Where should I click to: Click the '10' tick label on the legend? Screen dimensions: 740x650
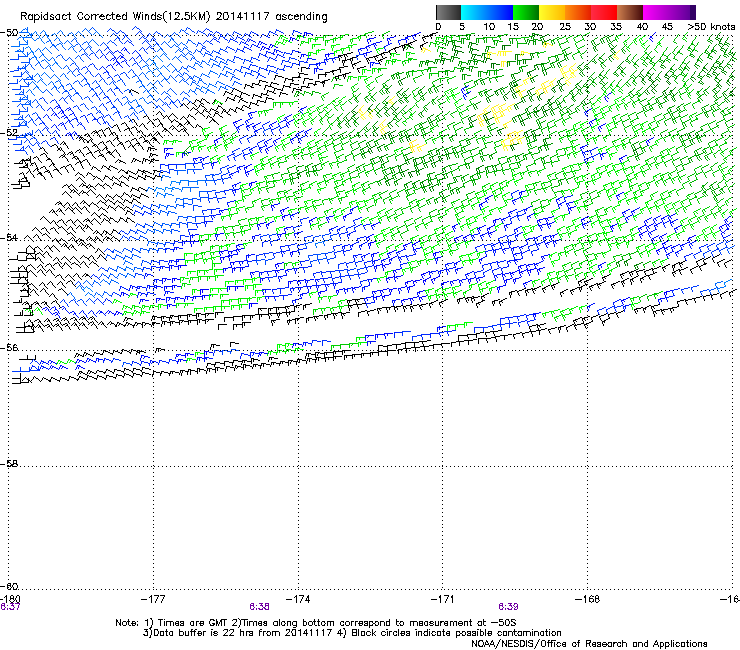click(x=489, y=27)
